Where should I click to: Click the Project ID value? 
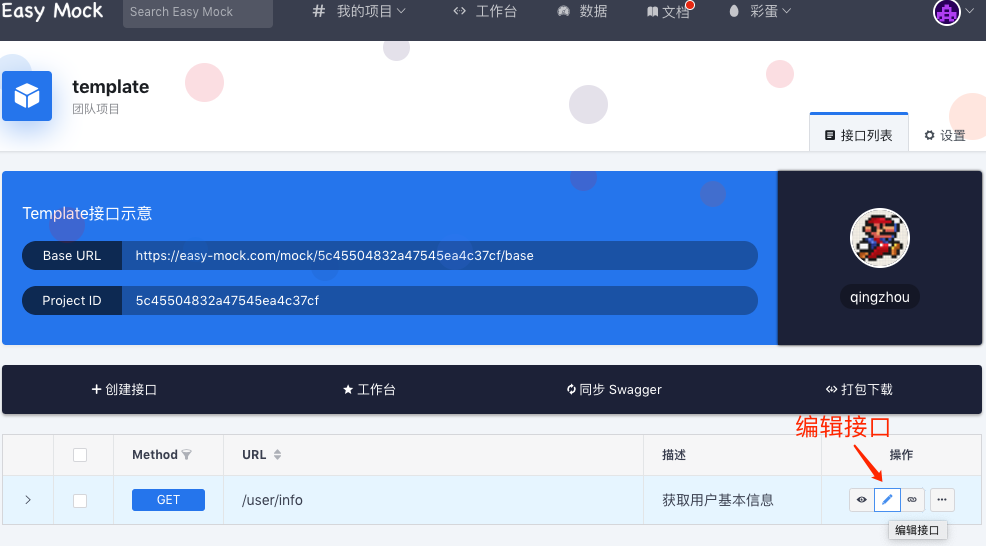[227, 301]
